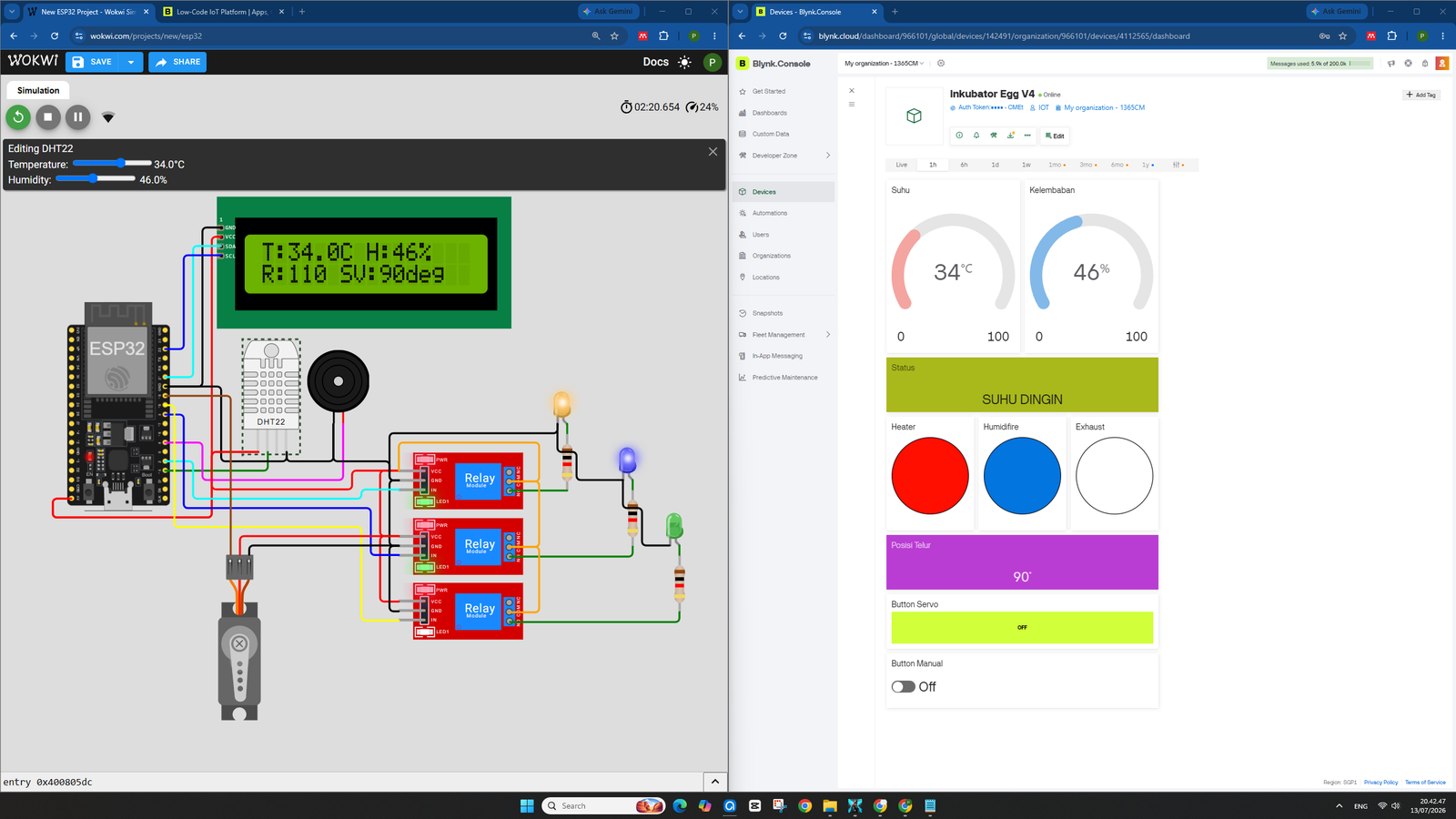
Task: Open organization settings gear in Blynk header
Action: pyautogui.click(x=941, y=64)
